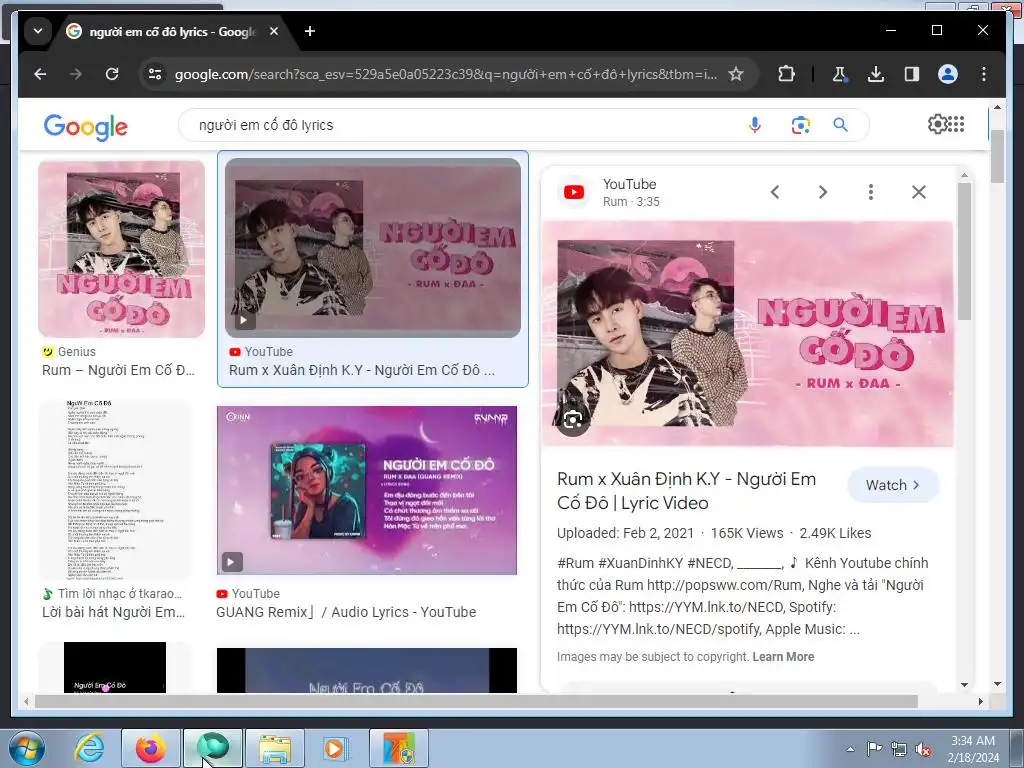Open the Chrome three-dot menu
The image size is (1024, 768).
[x=984, y=74]
